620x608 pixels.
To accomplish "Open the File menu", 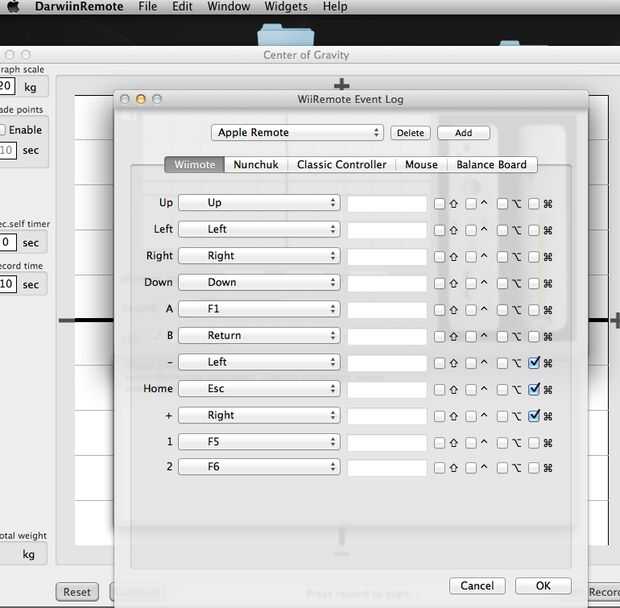I will click(147, 6).
